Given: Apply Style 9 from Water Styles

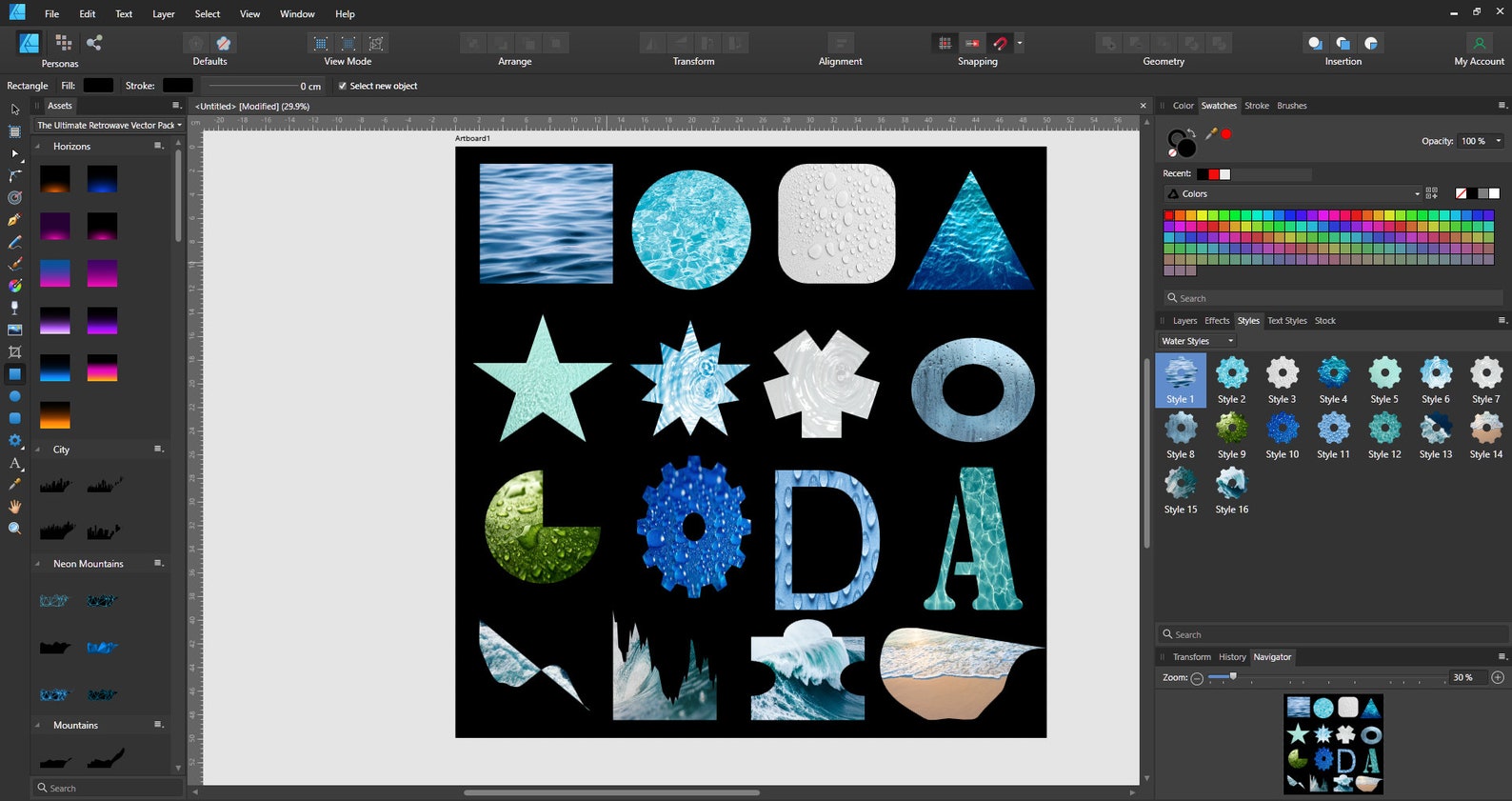Looking at the screenshot, I should [x=1231, y=436].
